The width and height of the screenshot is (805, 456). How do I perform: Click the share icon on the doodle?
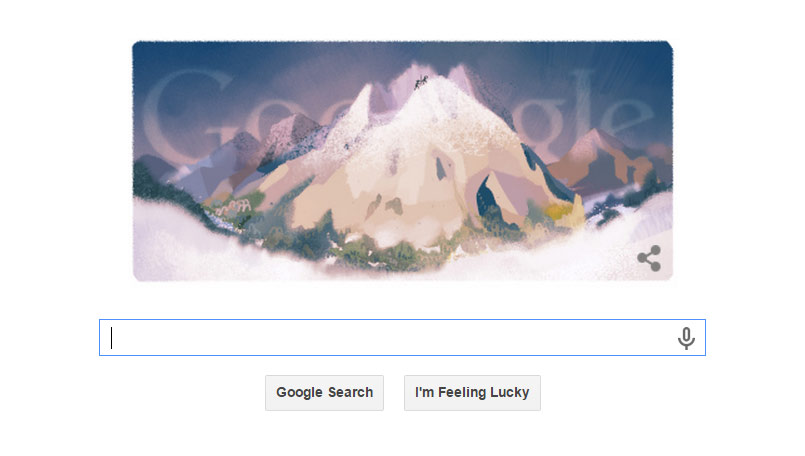point(649,258)
